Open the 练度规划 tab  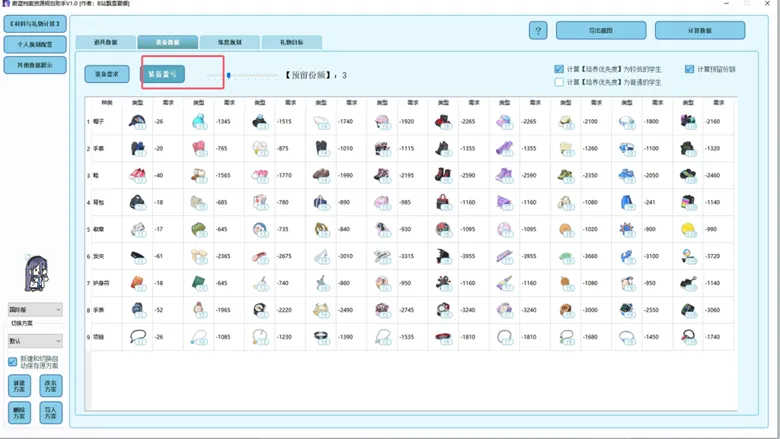pos(229,42)
